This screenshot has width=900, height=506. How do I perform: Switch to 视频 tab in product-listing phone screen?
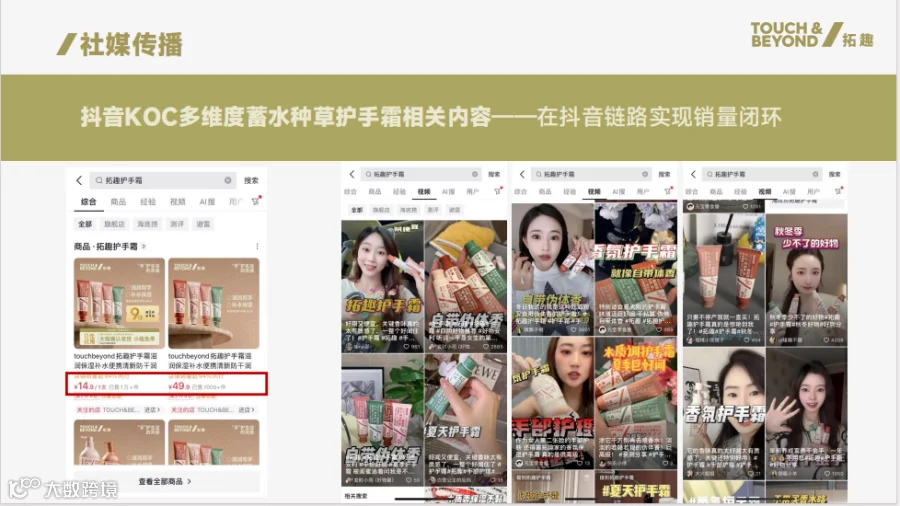tap(177, 201)
